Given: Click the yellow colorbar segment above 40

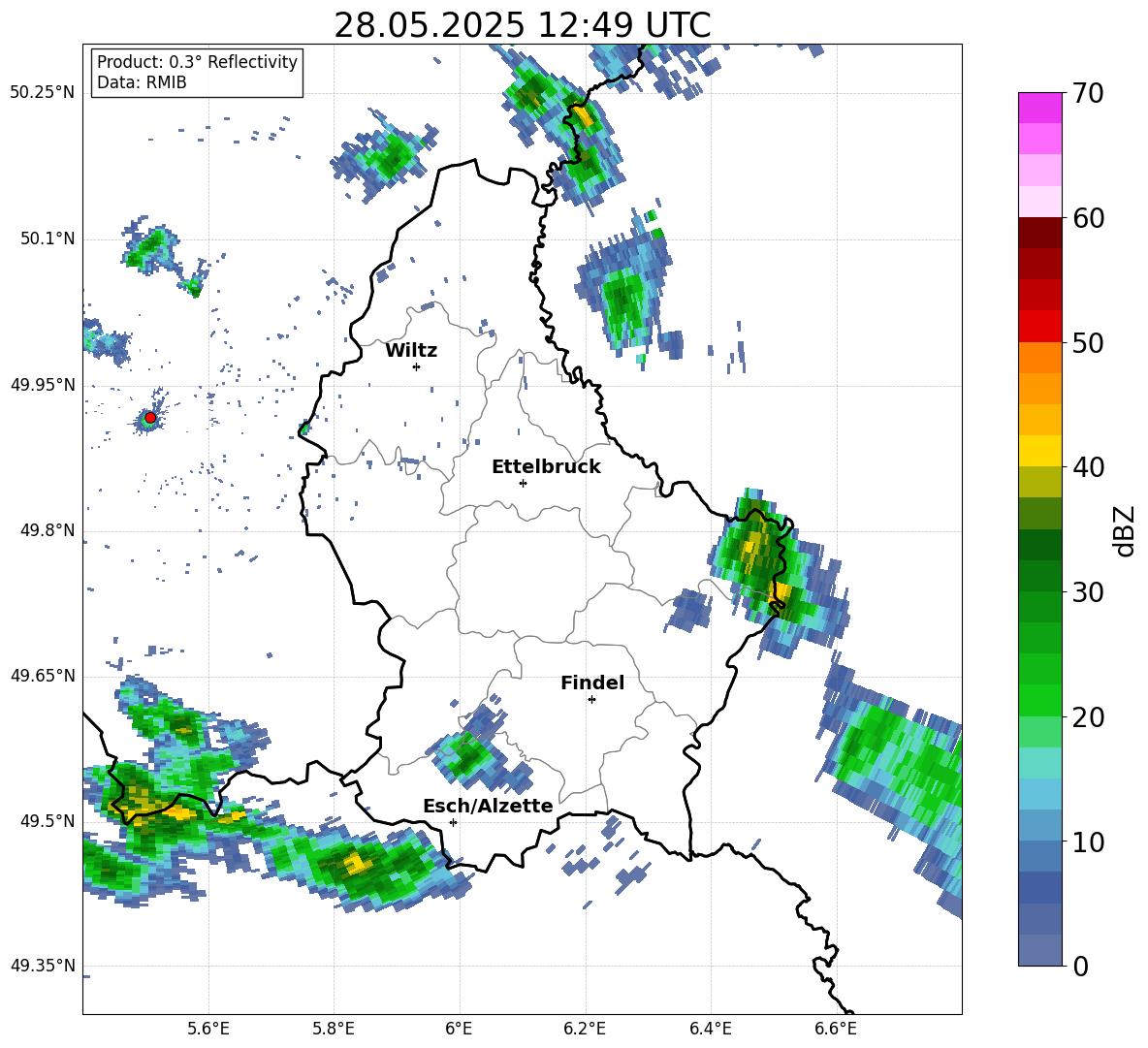Looking at the screenshot, I should pyautogui.click(x=1039, y=451).
